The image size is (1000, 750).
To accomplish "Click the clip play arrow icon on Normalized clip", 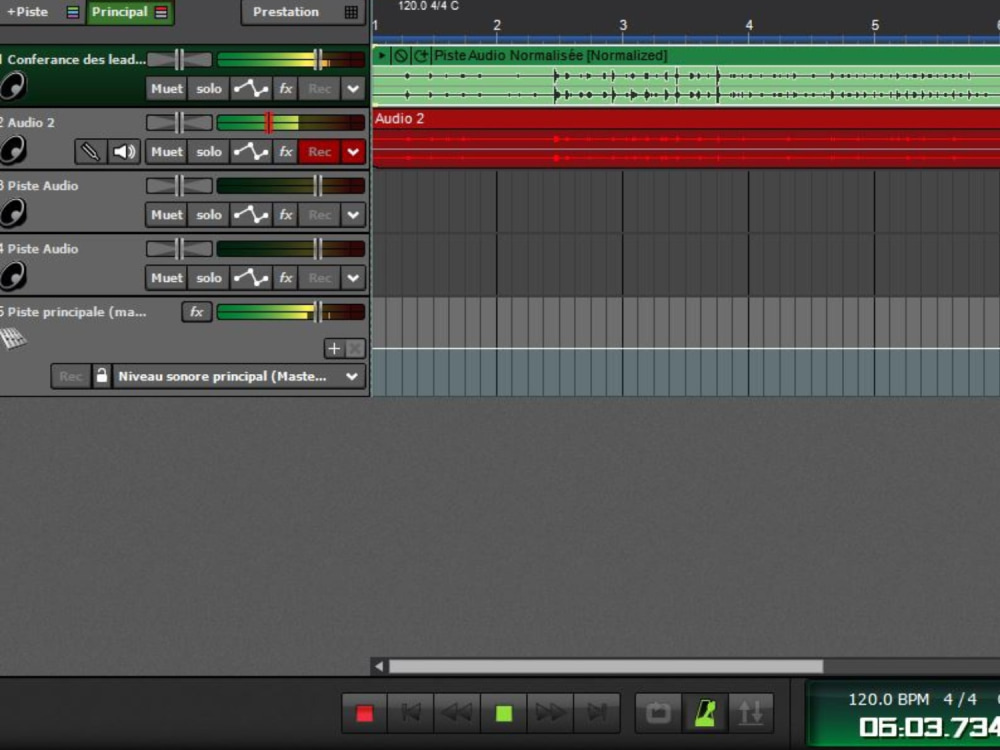I will point(381,55).
